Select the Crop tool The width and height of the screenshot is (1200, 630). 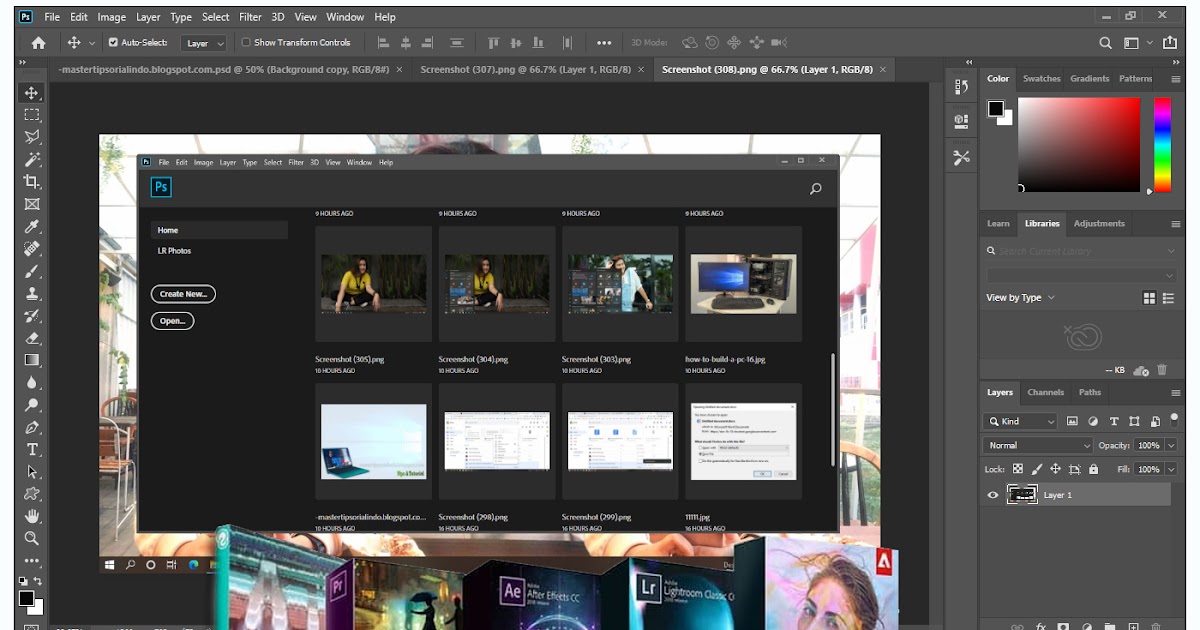(32, 181)
